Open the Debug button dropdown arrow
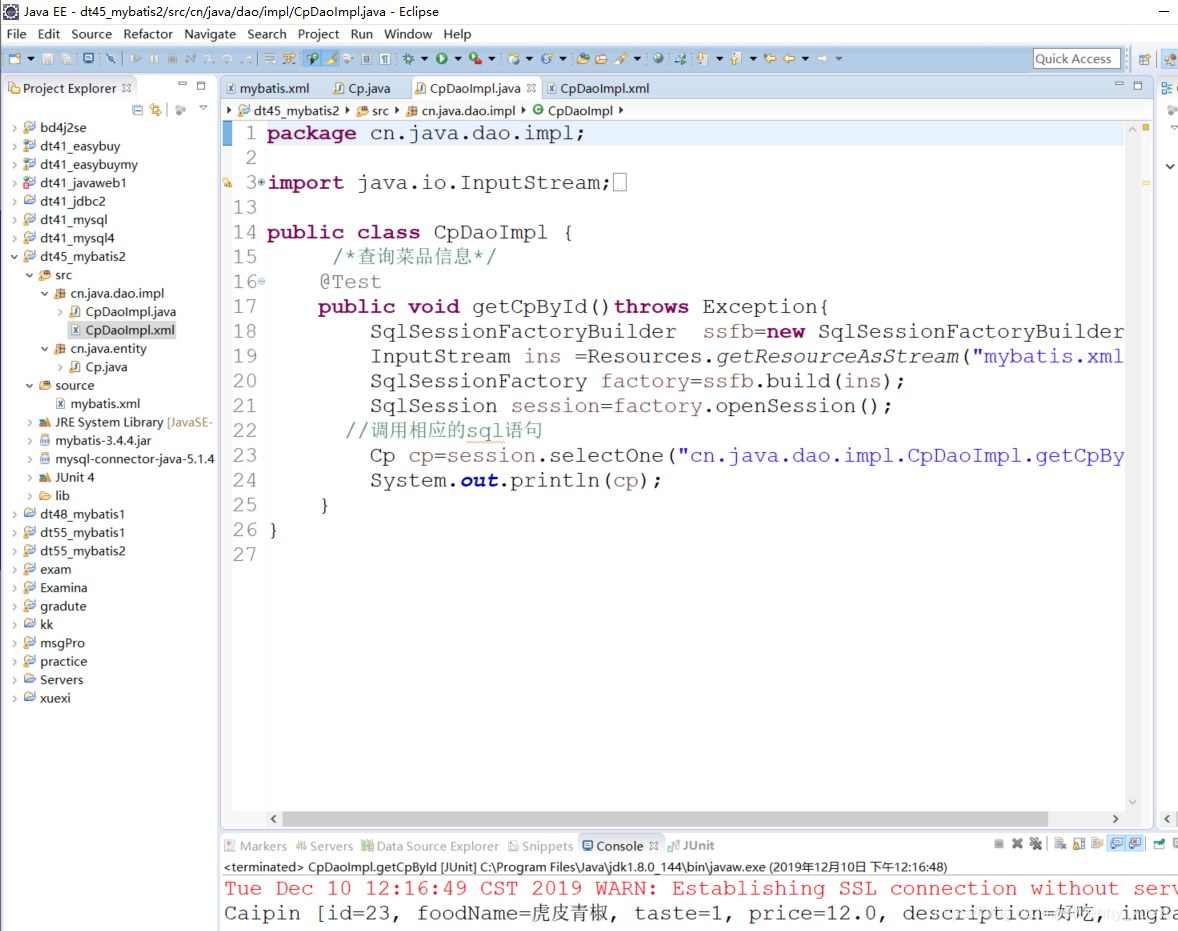 pyautogui.click(x=424, y=59)
